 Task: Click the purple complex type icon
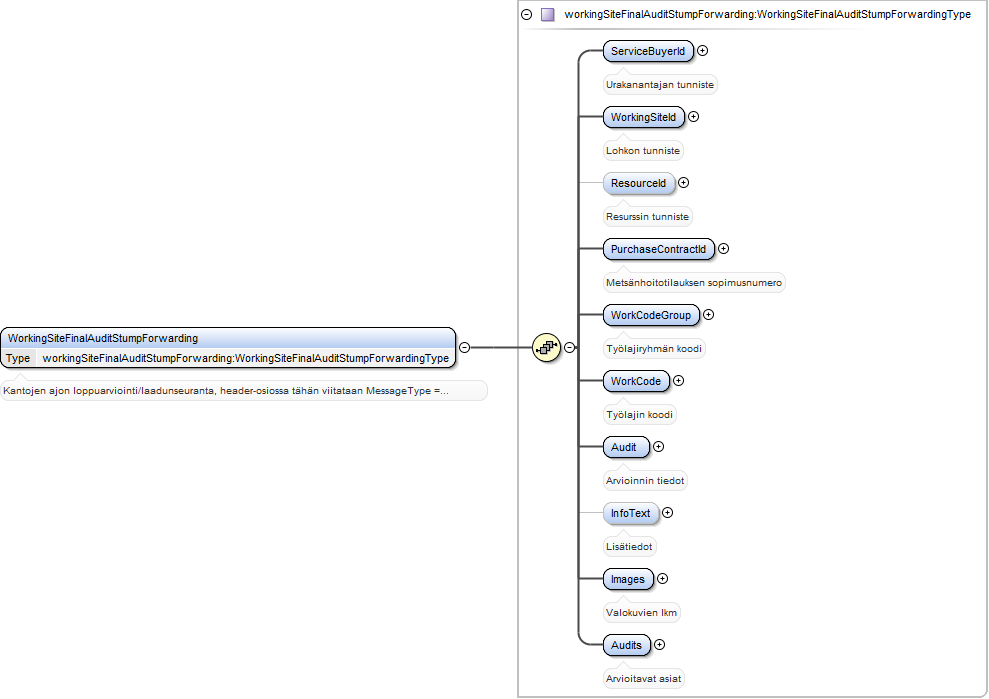547,15
